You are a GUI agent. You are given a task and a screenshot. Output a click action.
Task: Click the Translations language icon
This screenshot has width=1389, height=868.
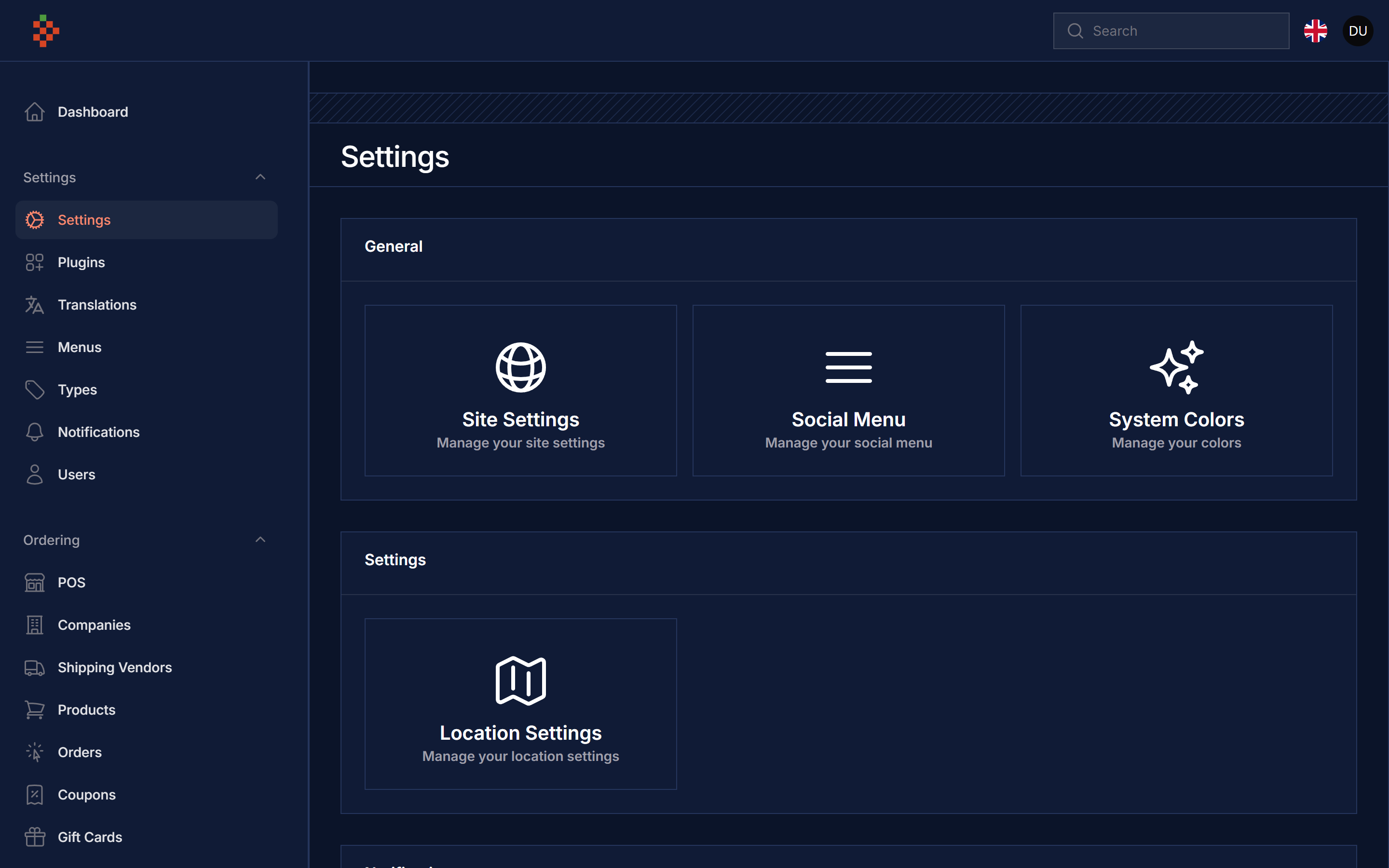click(34, 305)
